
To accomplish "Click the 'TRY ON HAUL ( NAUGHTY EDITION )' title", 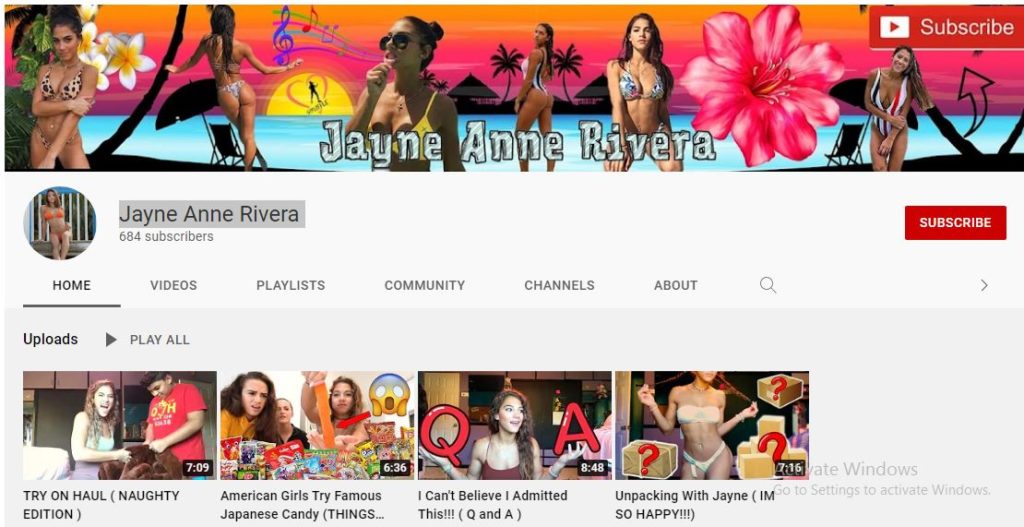I will (101, 505).
